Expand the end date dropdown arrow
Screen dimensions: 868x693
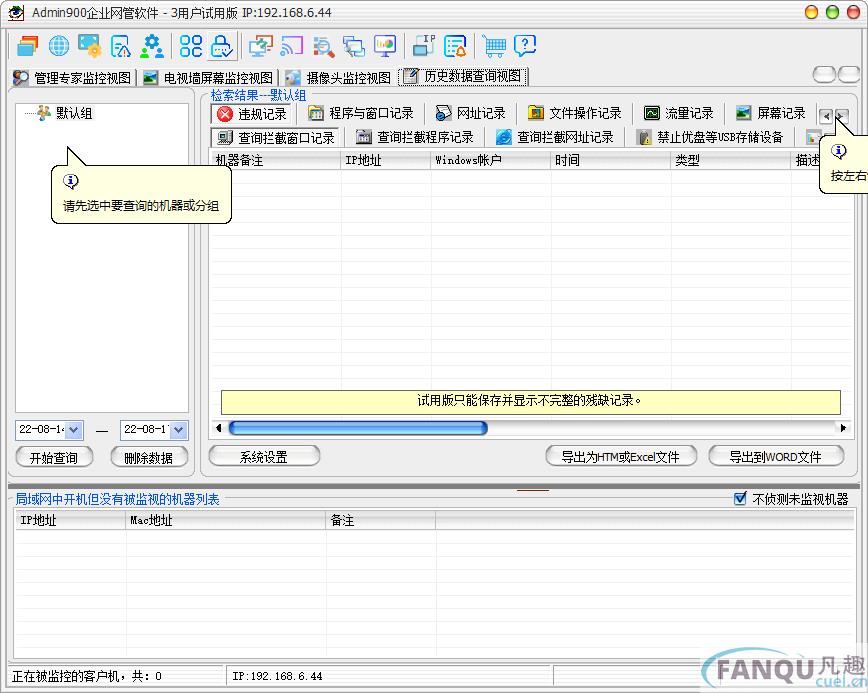click(179, 430)
